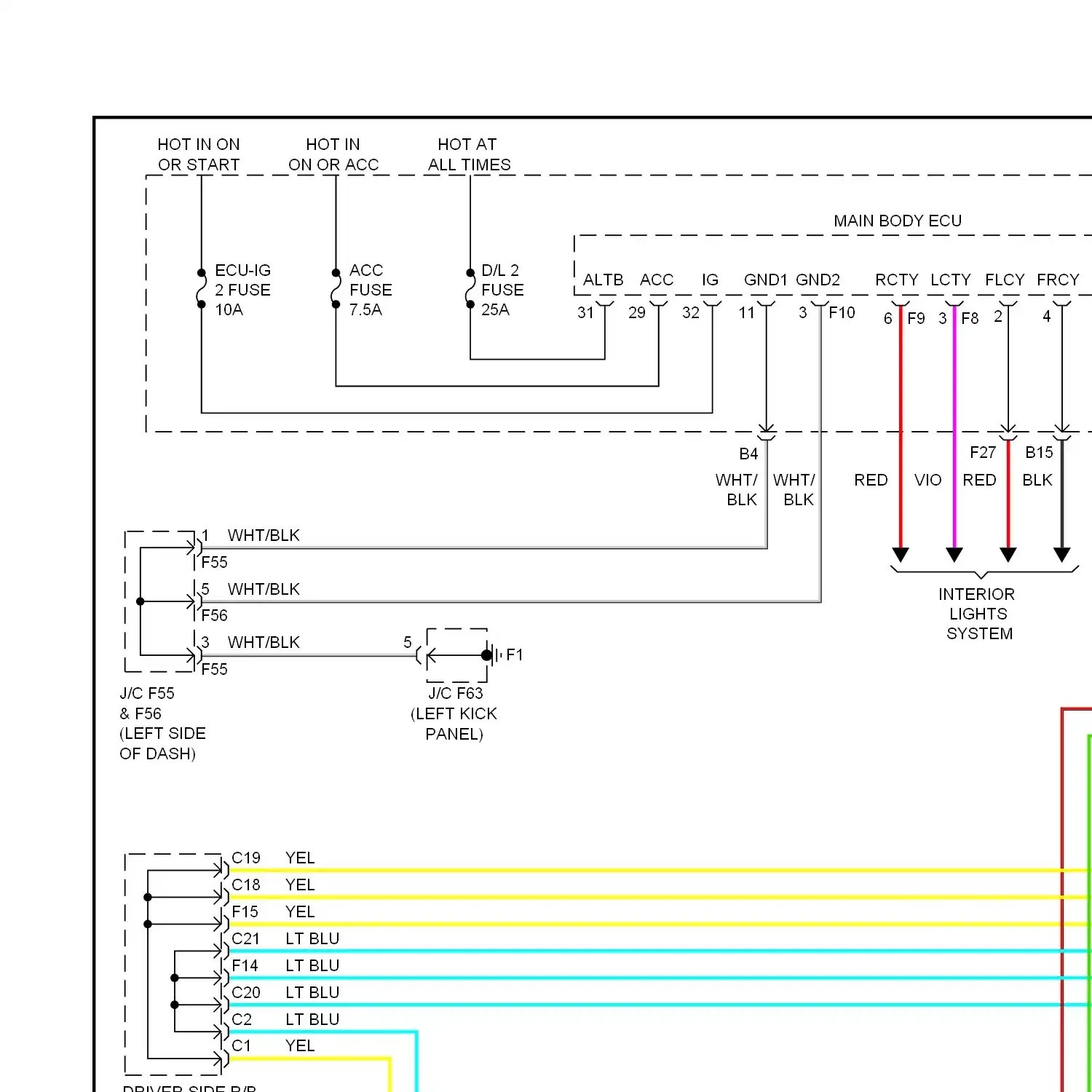Viewport: 1092px width, 1092px height.
Task: Click the LT BLU label next to C21
Action: pyautogui.click(x=312, y=938)
